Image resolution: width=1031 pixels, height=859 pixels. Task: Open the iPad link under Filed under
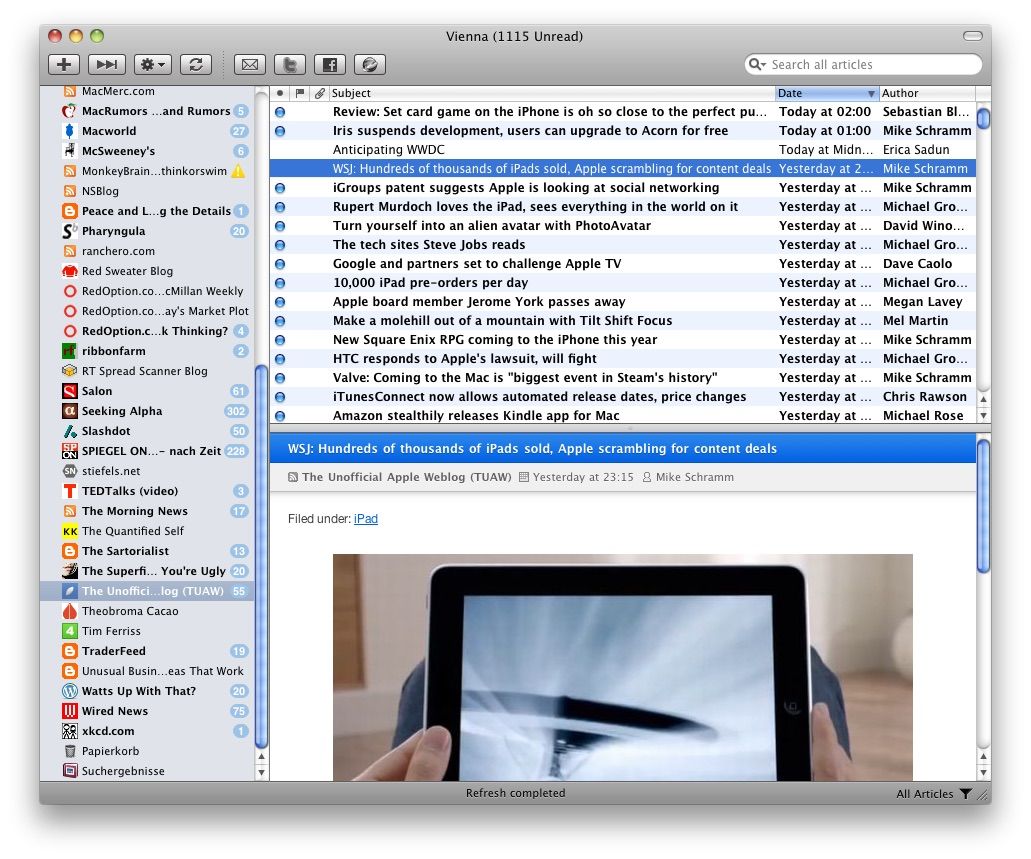coord(366,518)
